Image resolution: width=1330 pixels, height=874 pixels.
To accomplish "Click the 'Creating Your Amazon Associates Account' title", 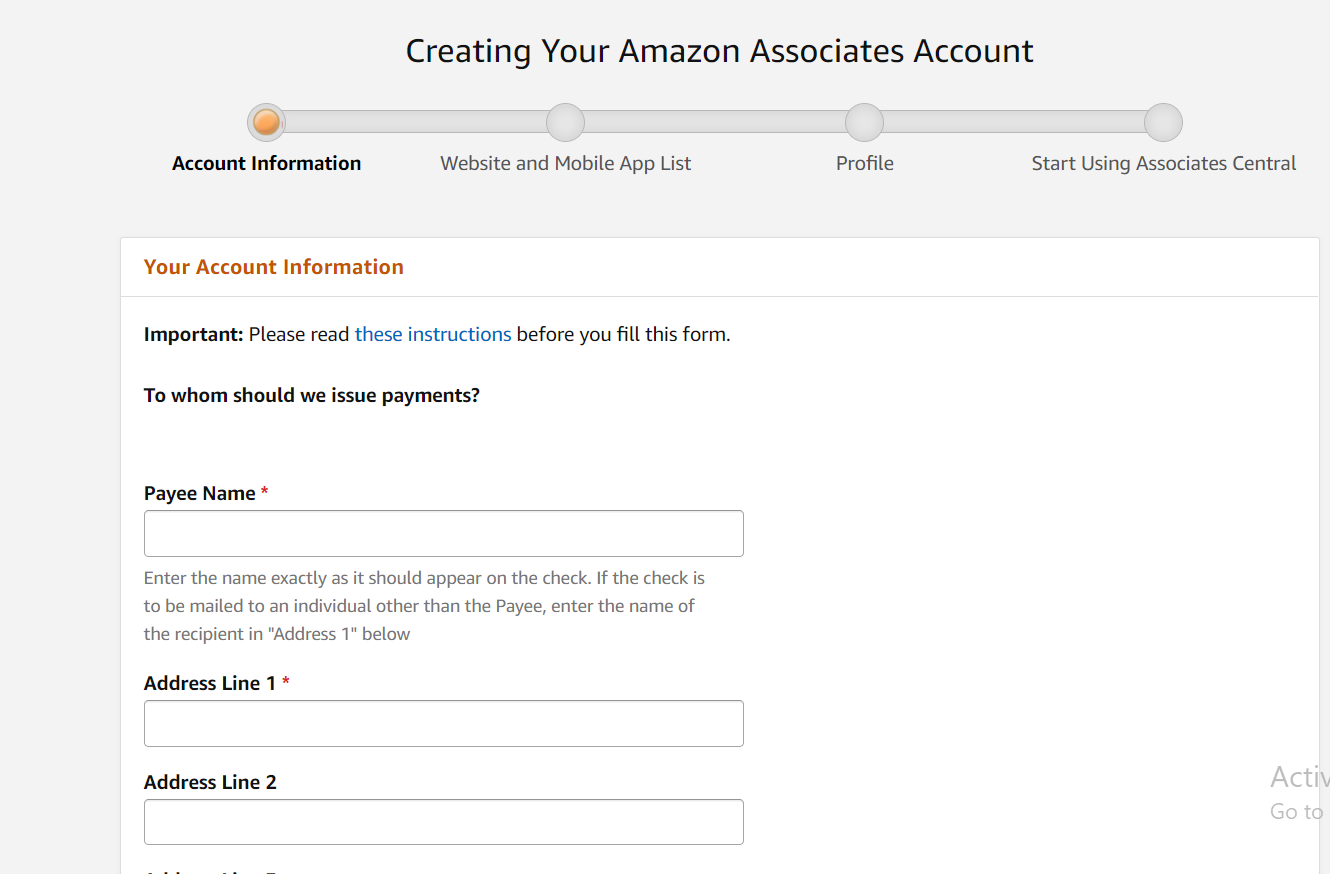I will 719,51.
